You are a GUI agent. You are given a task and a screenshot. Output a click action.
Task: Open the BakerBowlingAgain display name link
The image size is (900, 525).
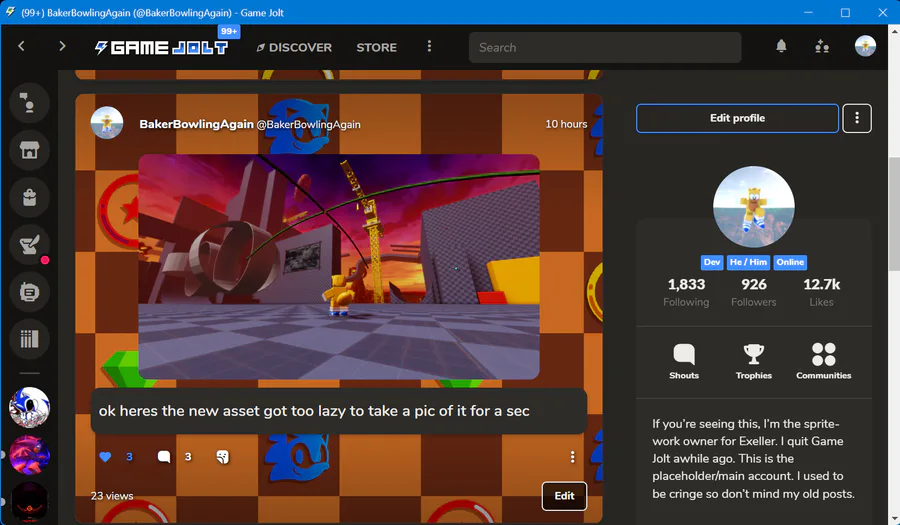pyautogui.click(x=196, y=124)
